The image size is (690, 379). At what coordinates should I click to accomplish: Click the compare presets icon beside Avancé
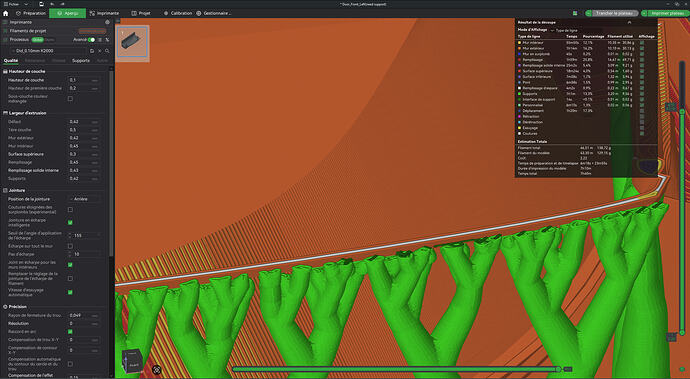107,40
